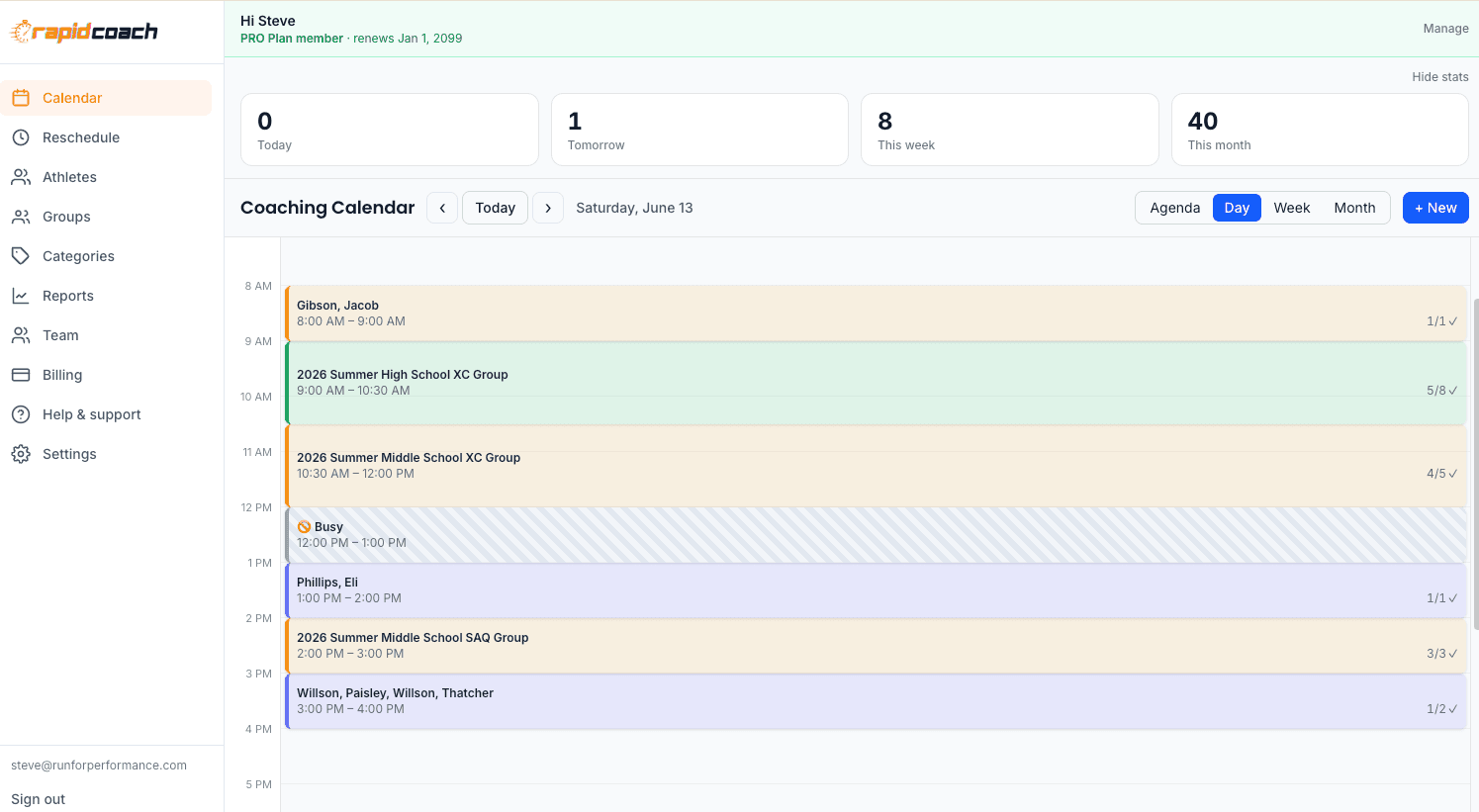Image resolution: width=1479 pixels, height=812 pixels.
Task: Click the This week stat card
Action: 1010,130
